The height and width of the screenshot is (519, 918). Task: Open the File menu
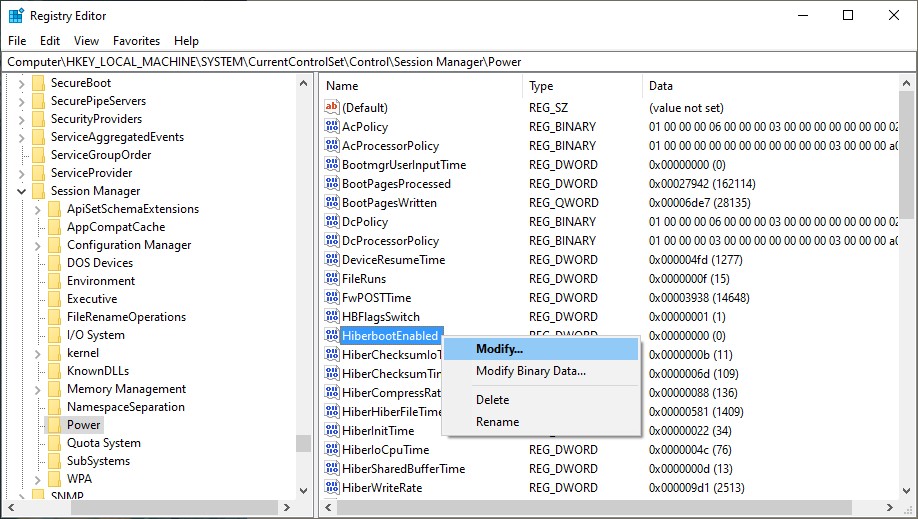click(x=17, y=40)
